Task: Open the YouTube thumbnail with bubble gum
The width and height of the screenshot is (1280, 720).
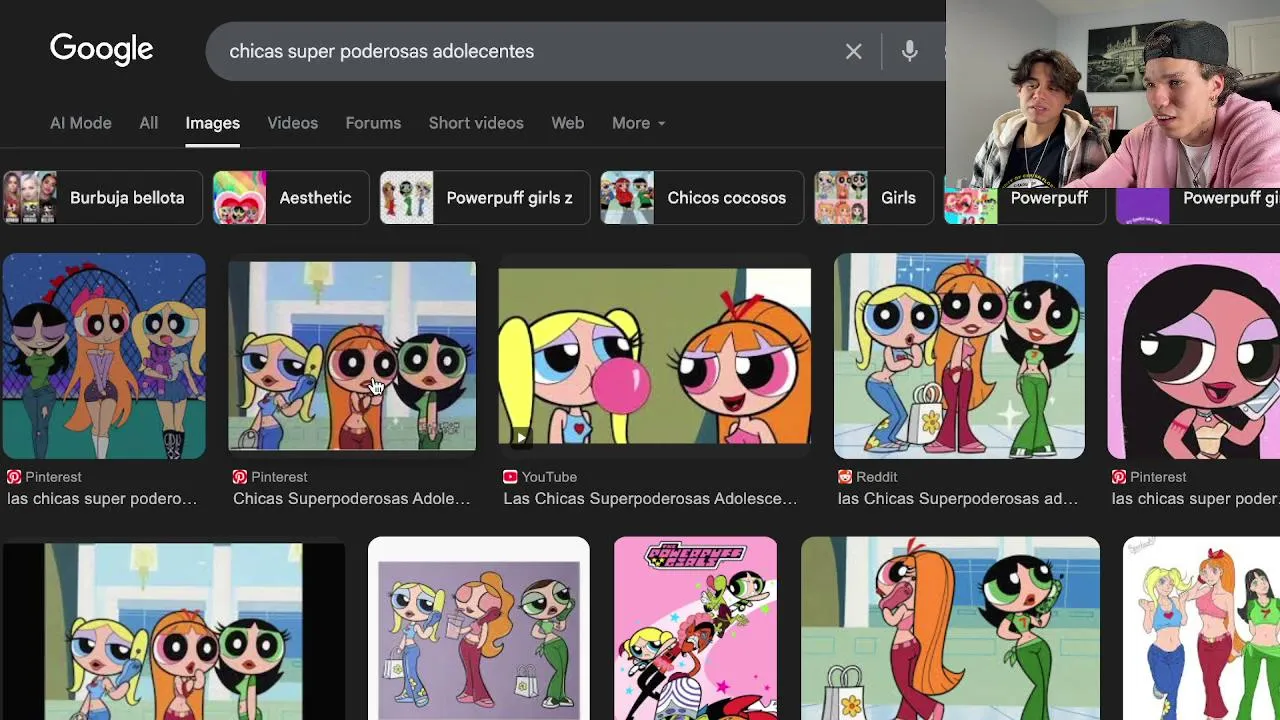Action: pos(655,356)
